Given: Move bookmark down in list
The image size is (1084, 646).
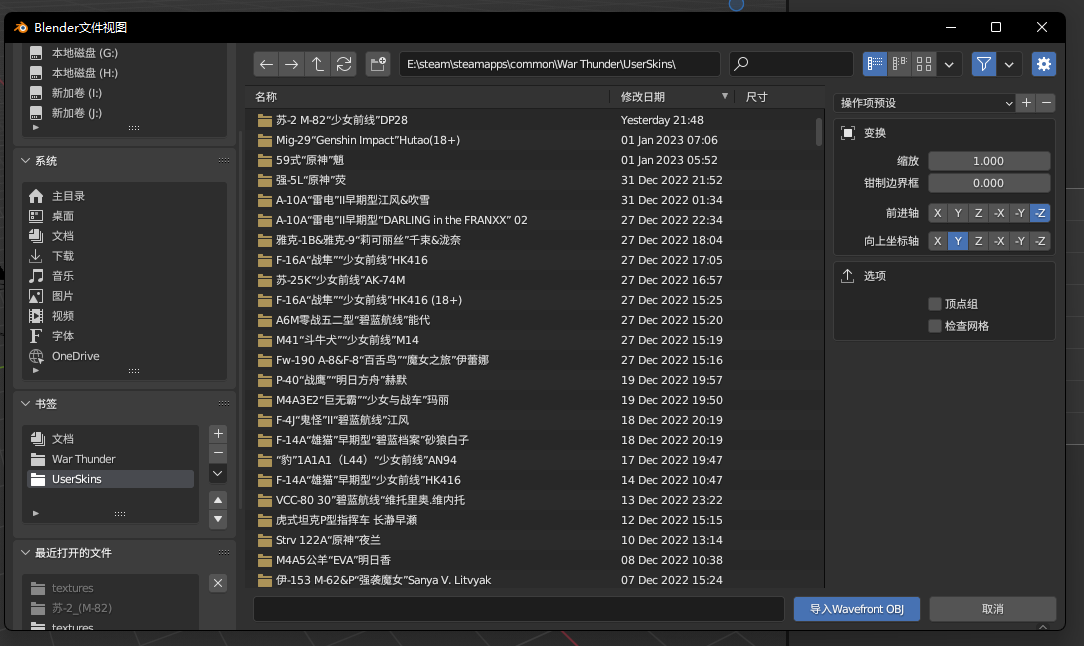Looking at the screenshot, I should point(218,519).
